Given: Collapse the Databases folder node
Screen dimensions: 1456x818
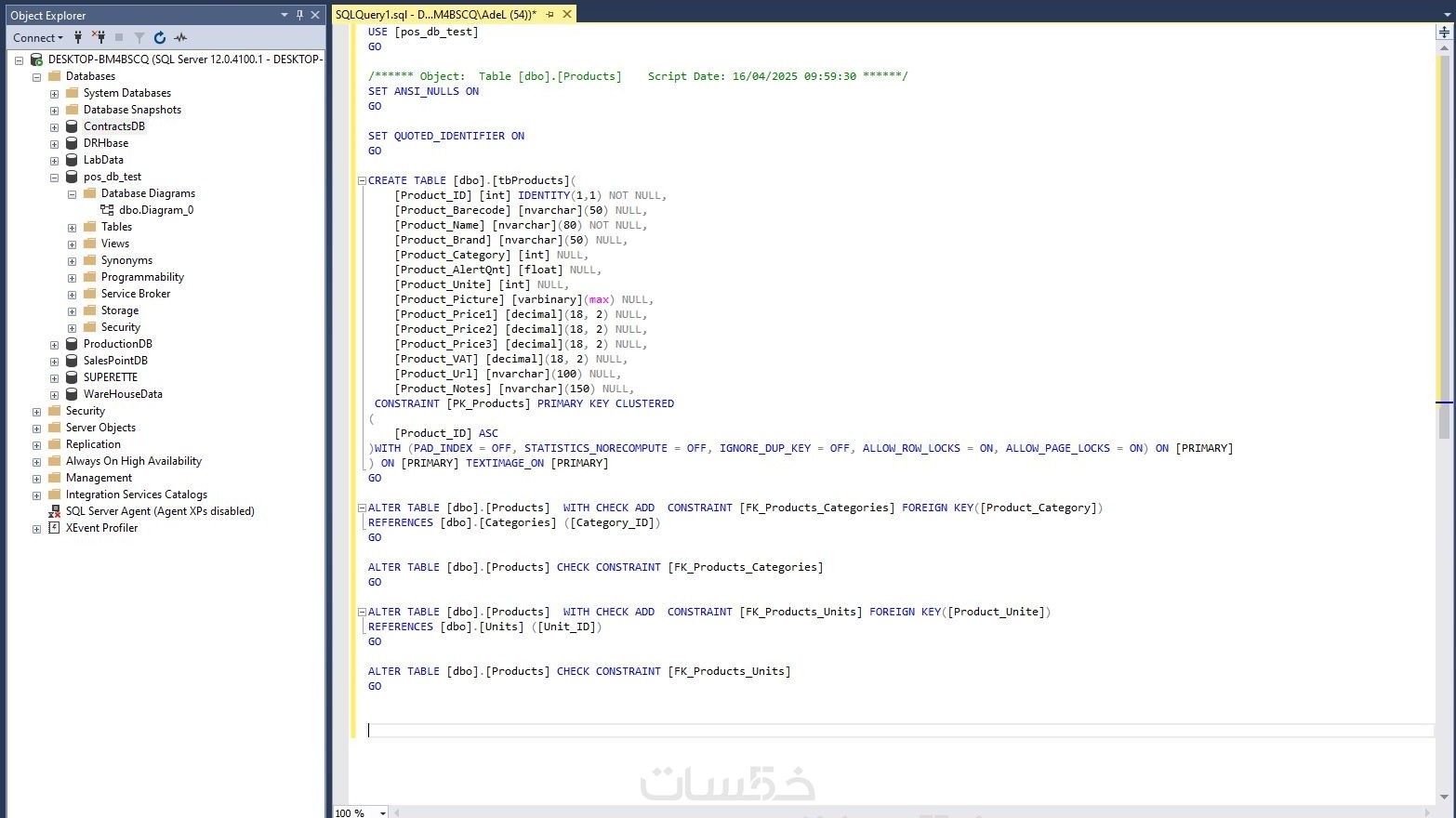Looking at the screenshot, I should (36, 76).
